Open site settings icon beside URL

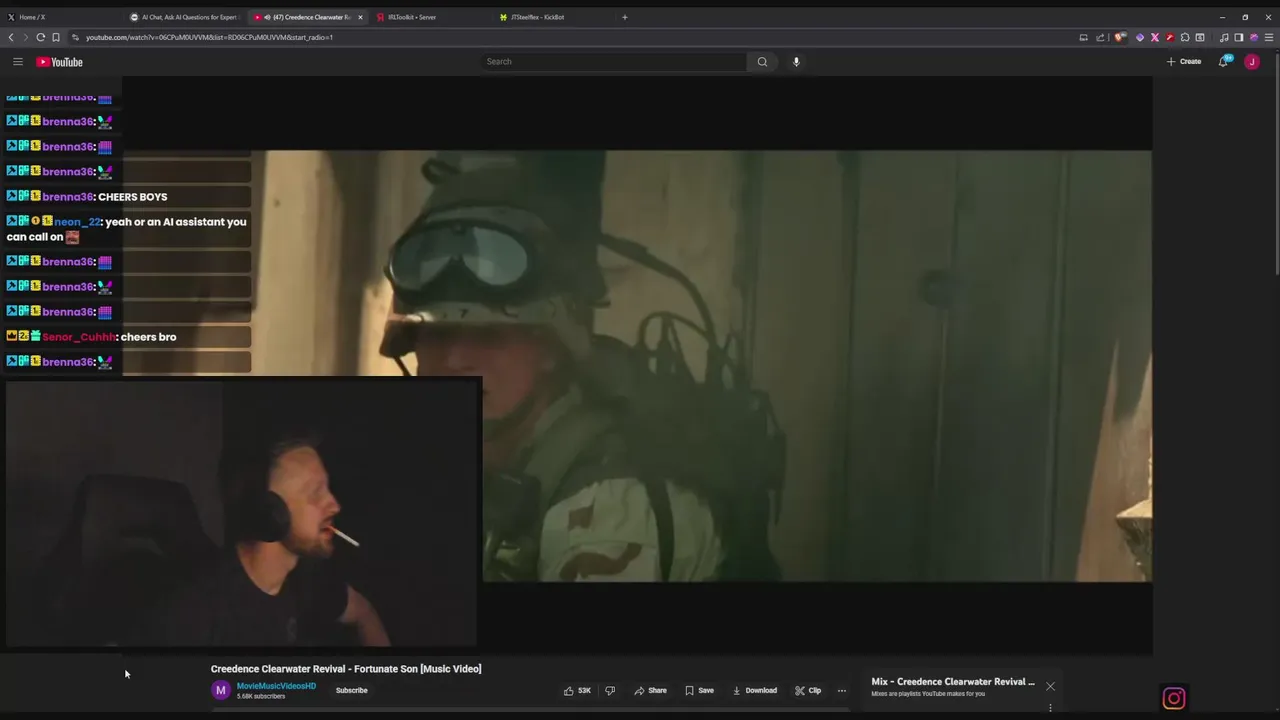pyautogui.click(x=75, y=37)
